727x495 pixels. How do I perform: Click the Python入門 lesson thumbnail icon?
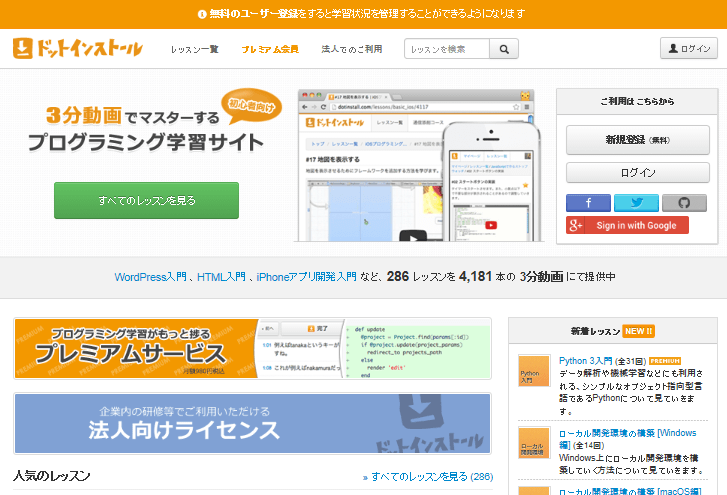[534, 371]
